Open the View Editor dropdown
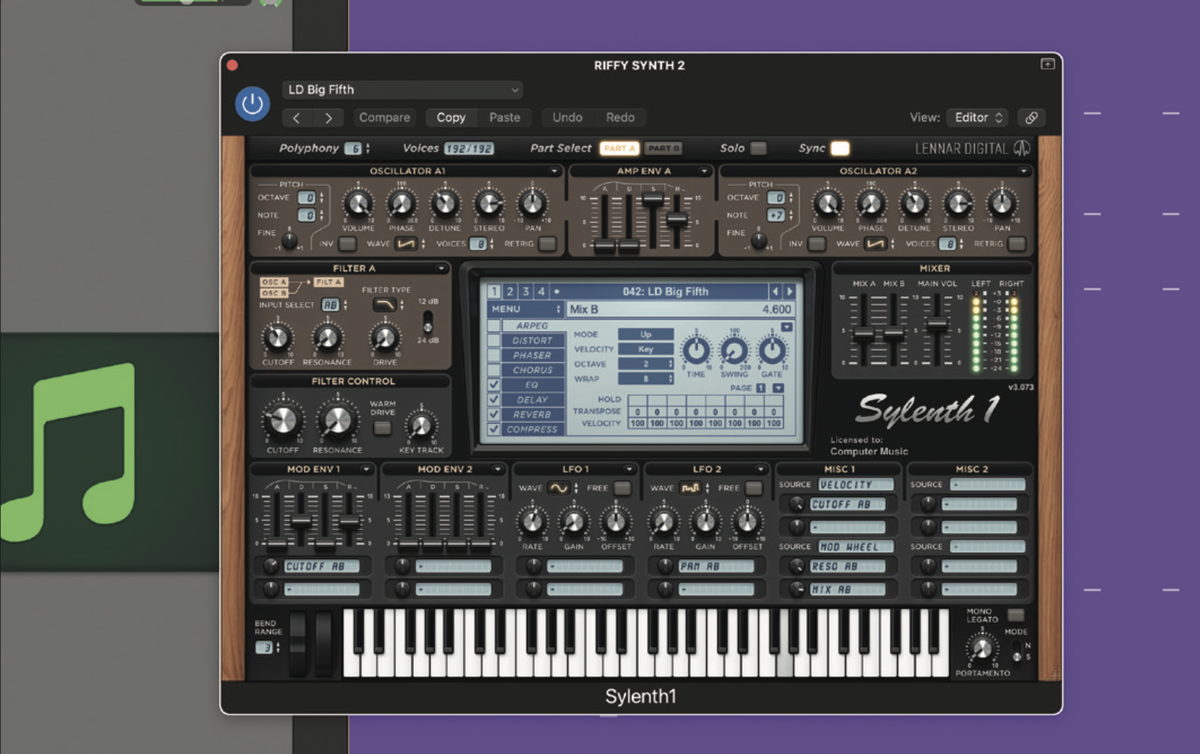This screenshot has width=1200, height=754. [x=977, y=117]
